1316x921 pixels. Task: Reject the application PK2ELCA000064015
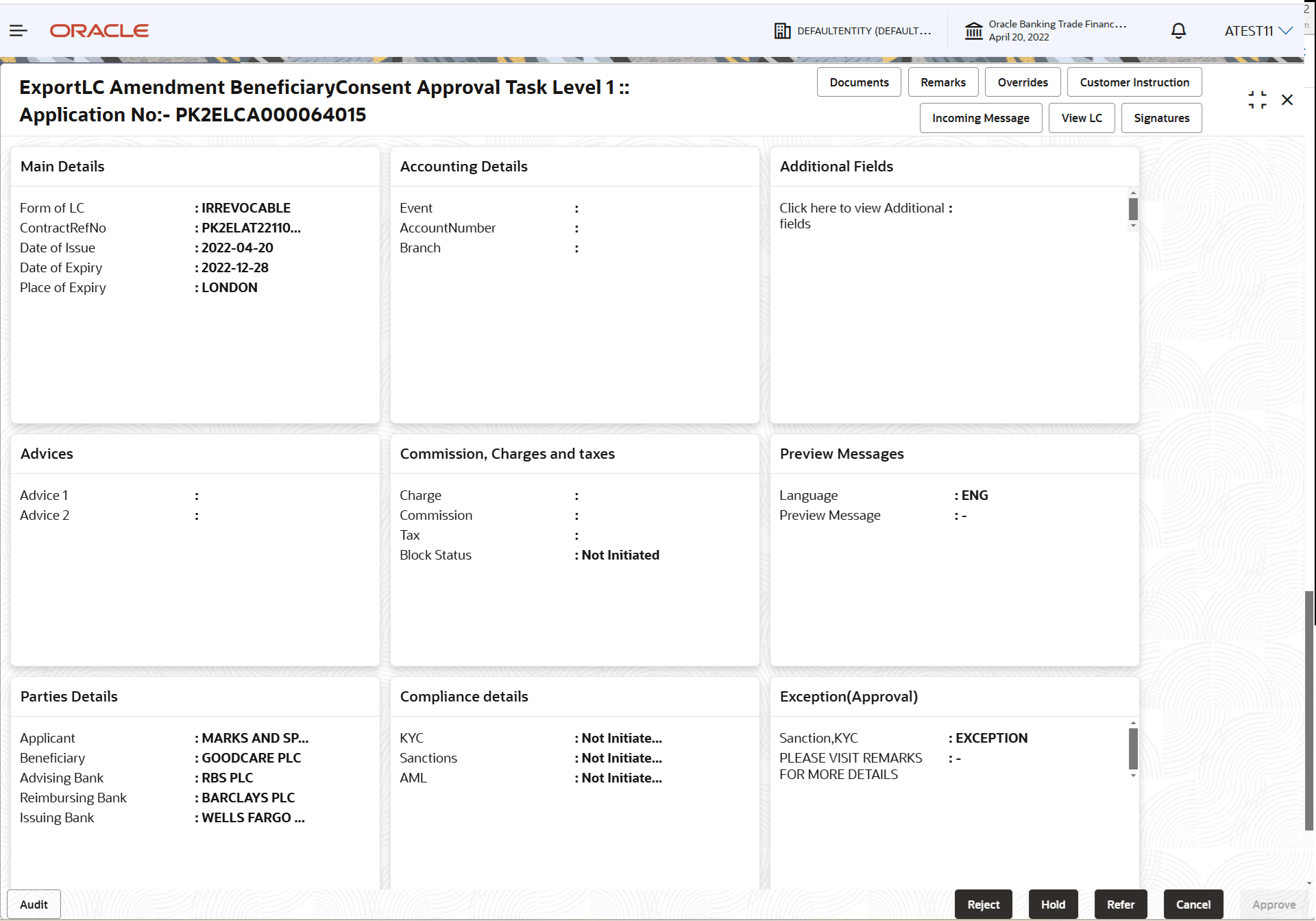(983, 904)
